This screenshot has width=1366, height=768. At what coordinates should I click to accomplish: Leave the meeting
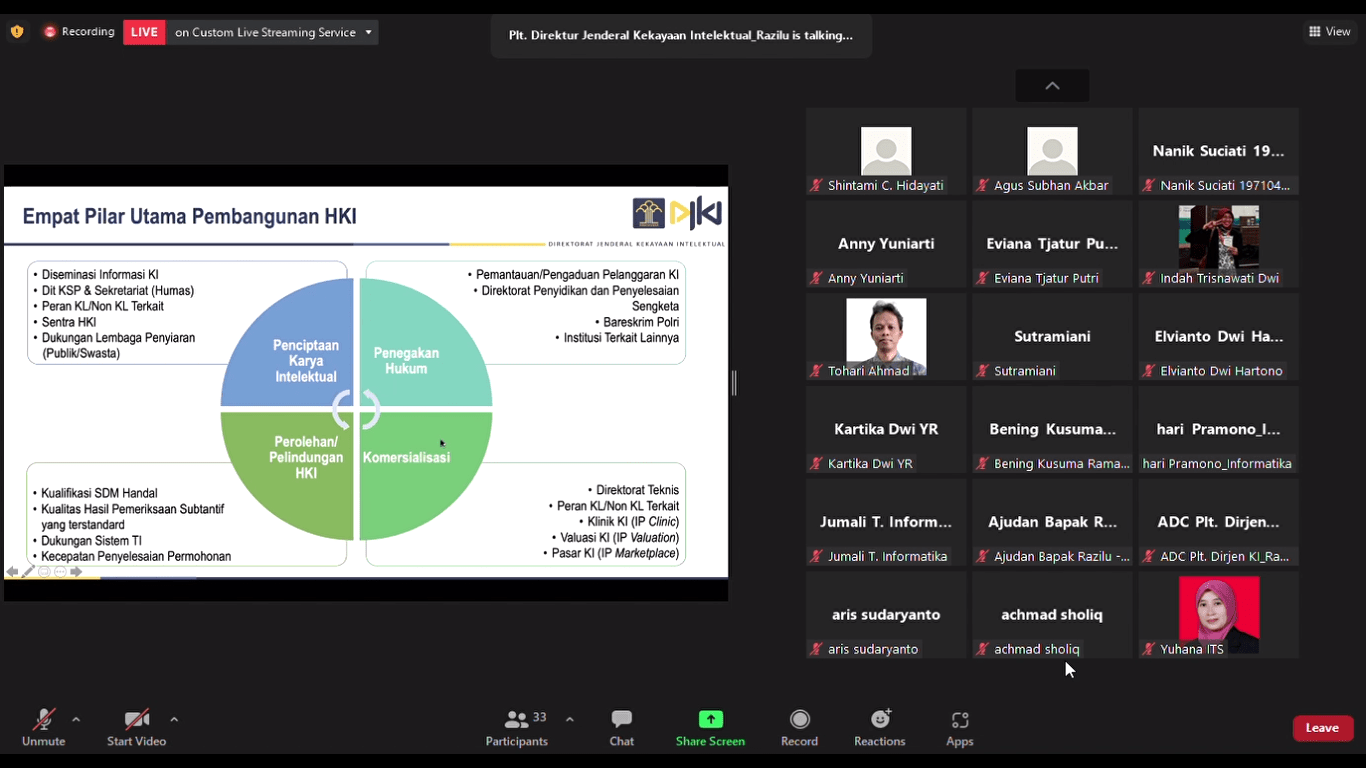[x=1322, y=728]
